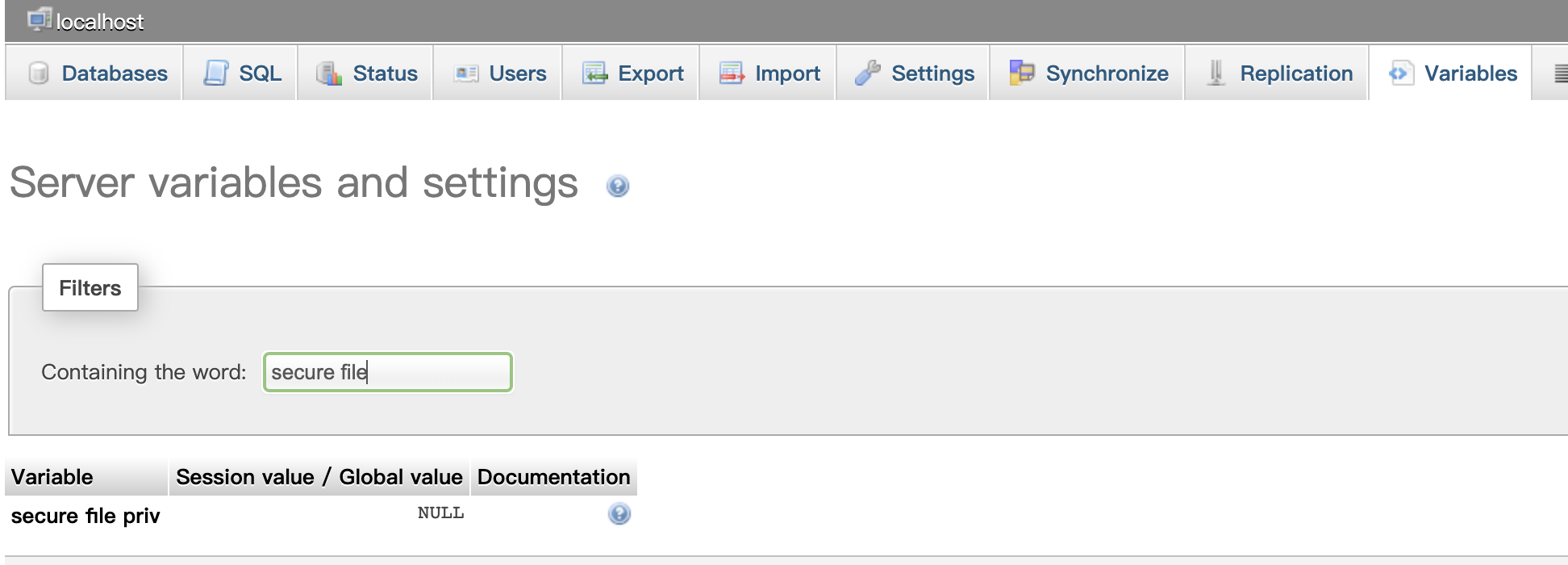Viewport: 1568px width, 565px height.
Task: Click the localhost server icon
Action: [39, 19]
